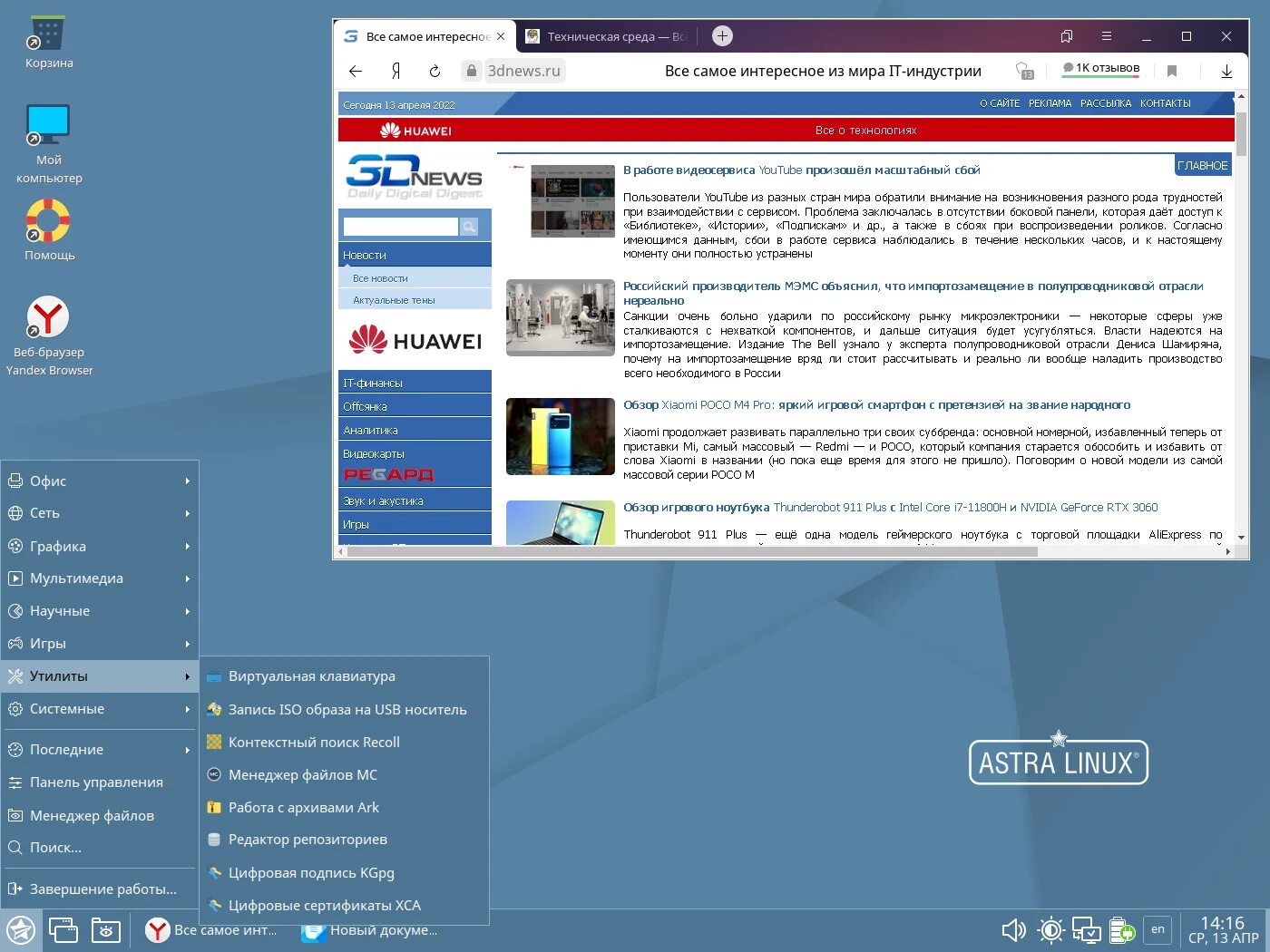Select Утилиты in the start menu
The height and width of the screenshot is (952, 1270).
(100, 676)
